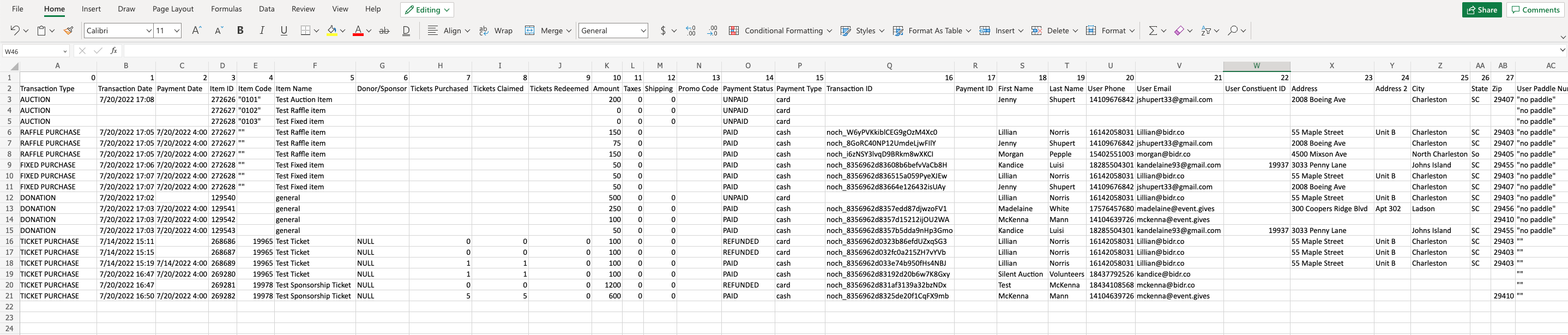Screen dimensions: 1568x335
Task: Decrease font size with the smaller A
Action: pyautogui.click(x=219, y=31)
